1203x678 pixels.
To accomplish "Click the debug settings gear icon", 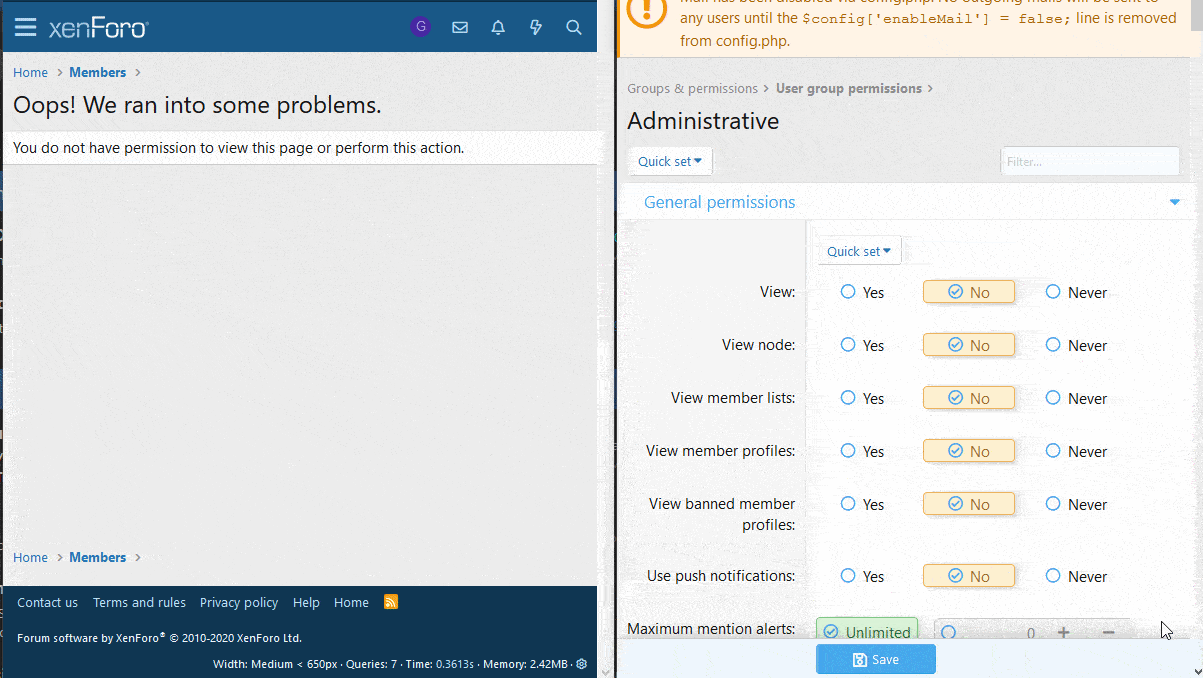I will [581, 664].
